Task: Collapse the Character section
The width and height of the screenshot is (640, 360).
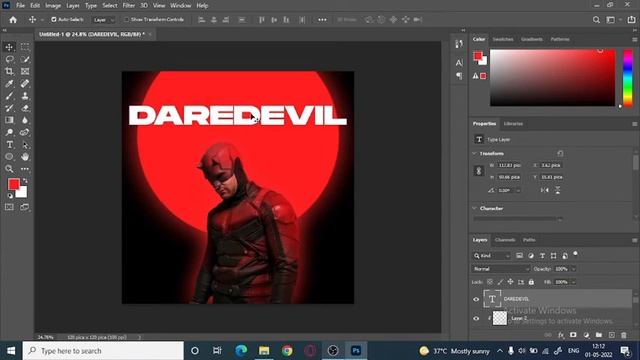Action: pos(474,208)
